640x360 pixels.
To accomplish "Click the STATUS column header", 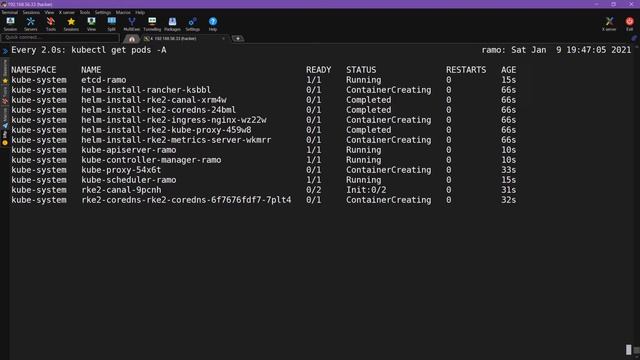I will pos(361,70).
